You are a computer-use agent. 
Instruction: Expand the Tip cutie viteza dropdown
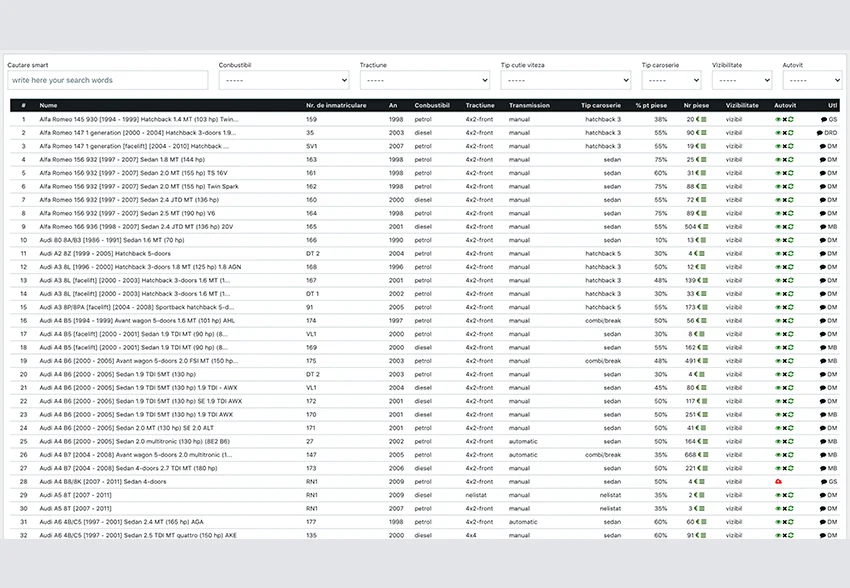[x=566, y=80]
